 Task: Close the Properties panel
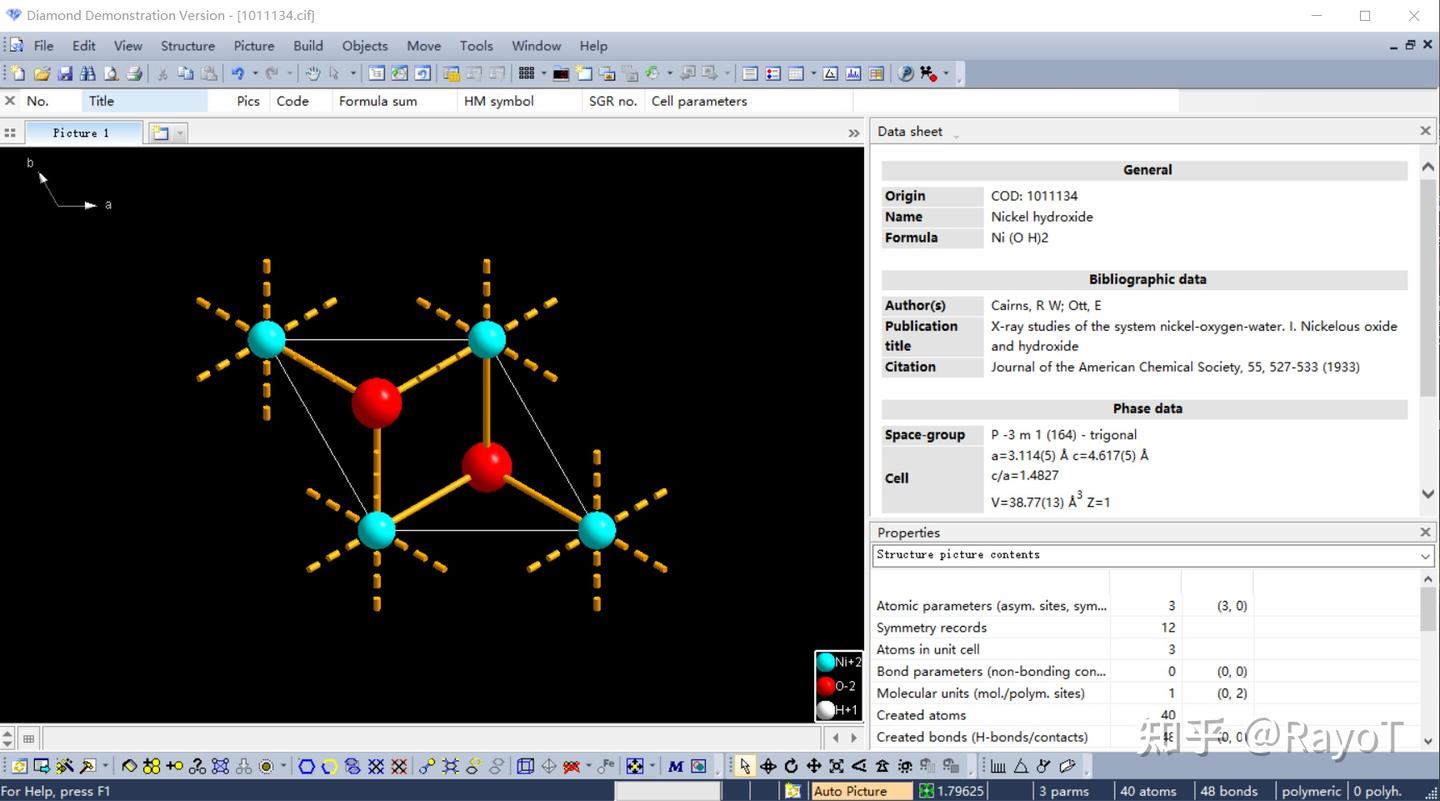[x=1425, y=531]
